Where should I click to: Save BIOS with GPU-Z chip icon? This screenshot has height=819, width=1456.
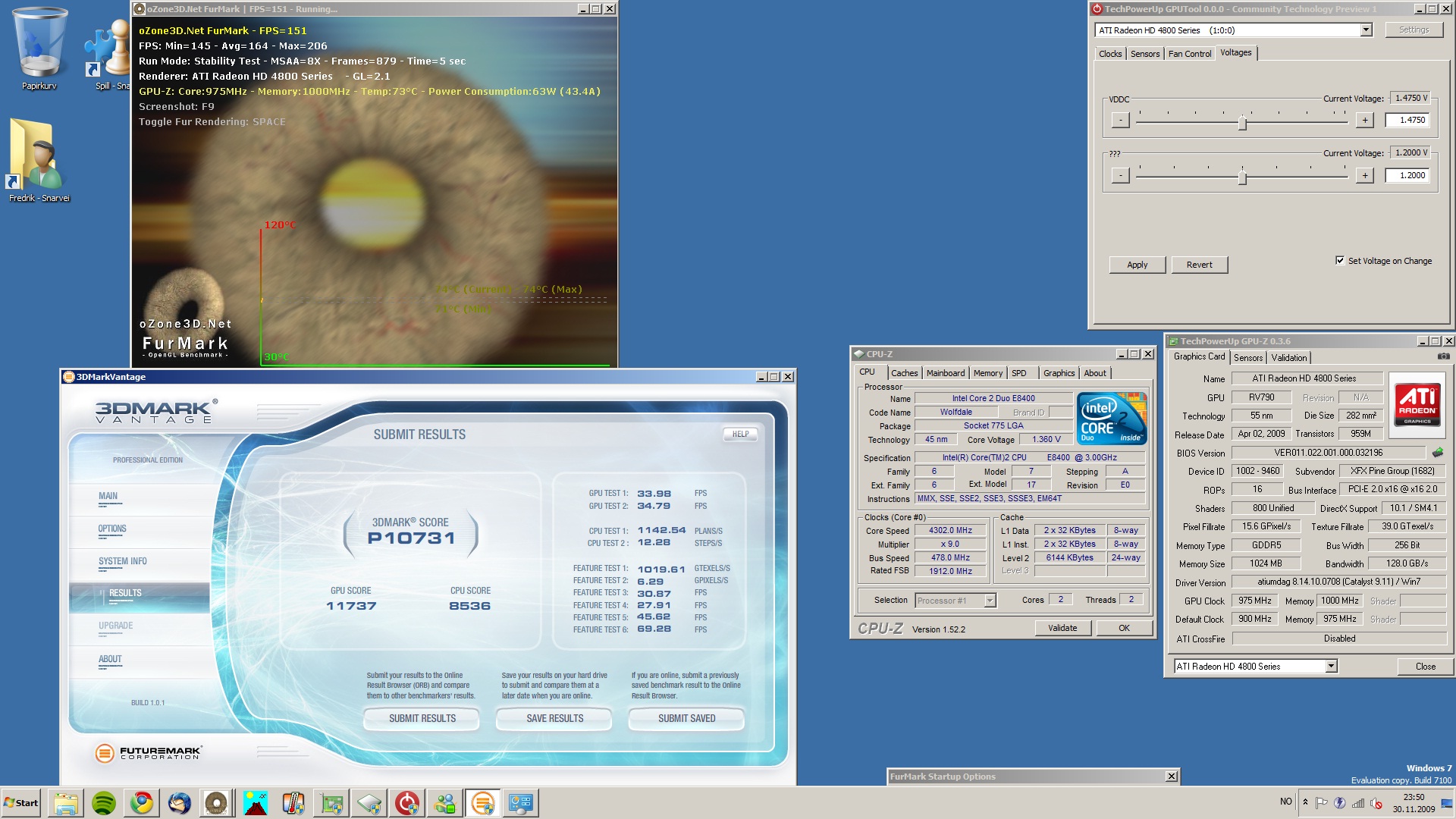pyautogui.click(x=1437, y=453)
